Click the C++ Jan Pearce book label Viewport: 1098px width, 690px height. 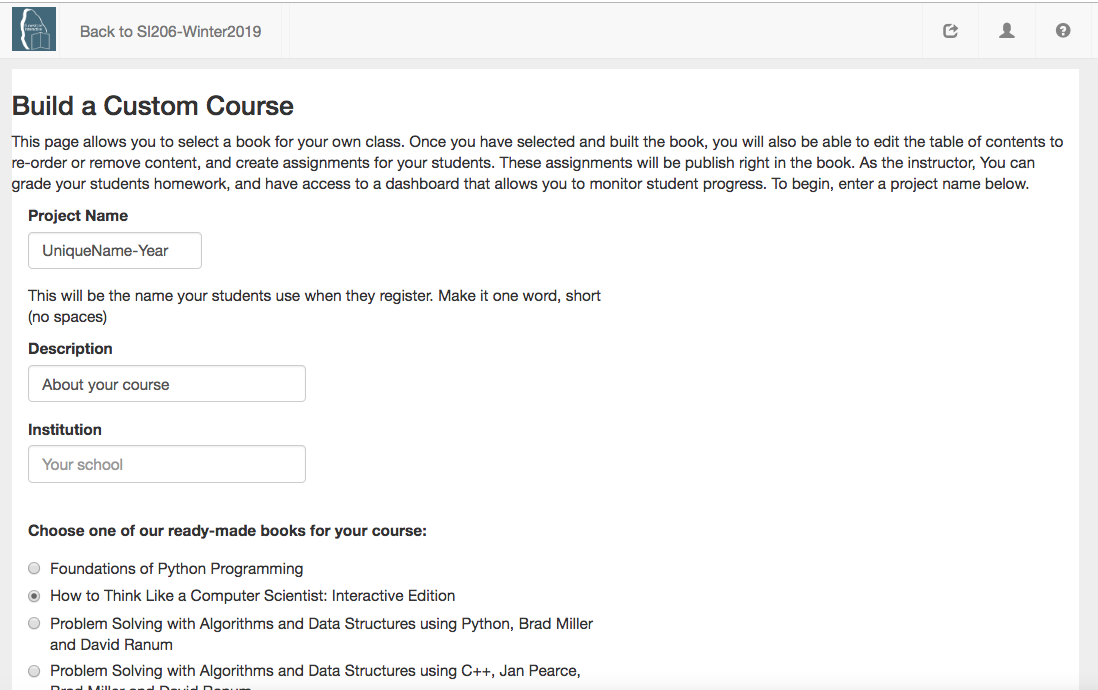click(315, 676)
